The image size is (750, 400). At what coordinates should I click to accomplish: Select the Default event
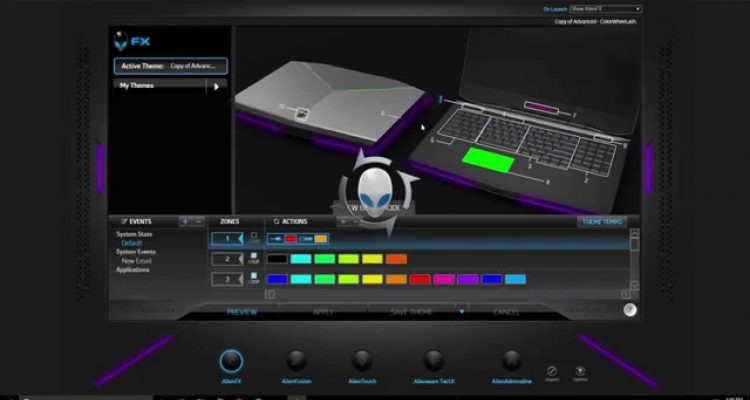pyautogui.click(x=132, y=243)
